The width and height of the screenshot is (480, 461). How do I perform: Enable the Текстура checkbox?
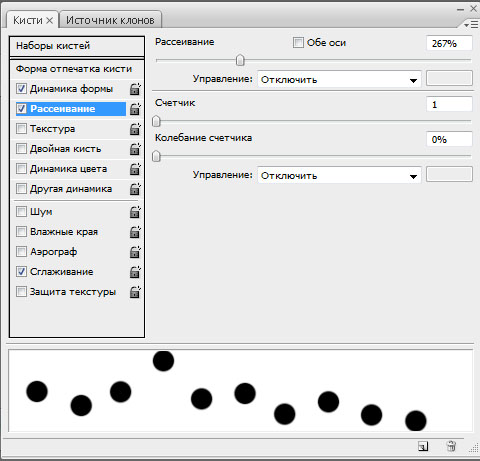[x=21, y=129]
